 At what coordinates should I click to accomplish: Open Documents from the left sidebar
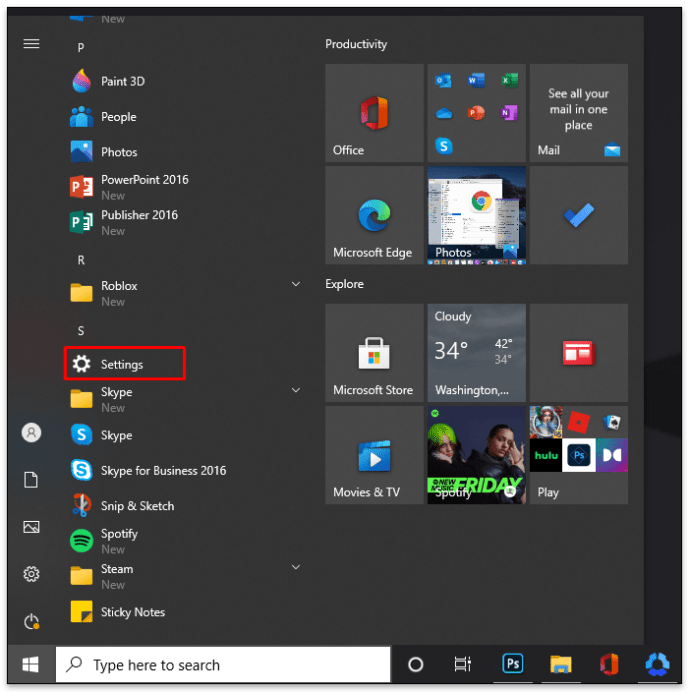[31, 480]
